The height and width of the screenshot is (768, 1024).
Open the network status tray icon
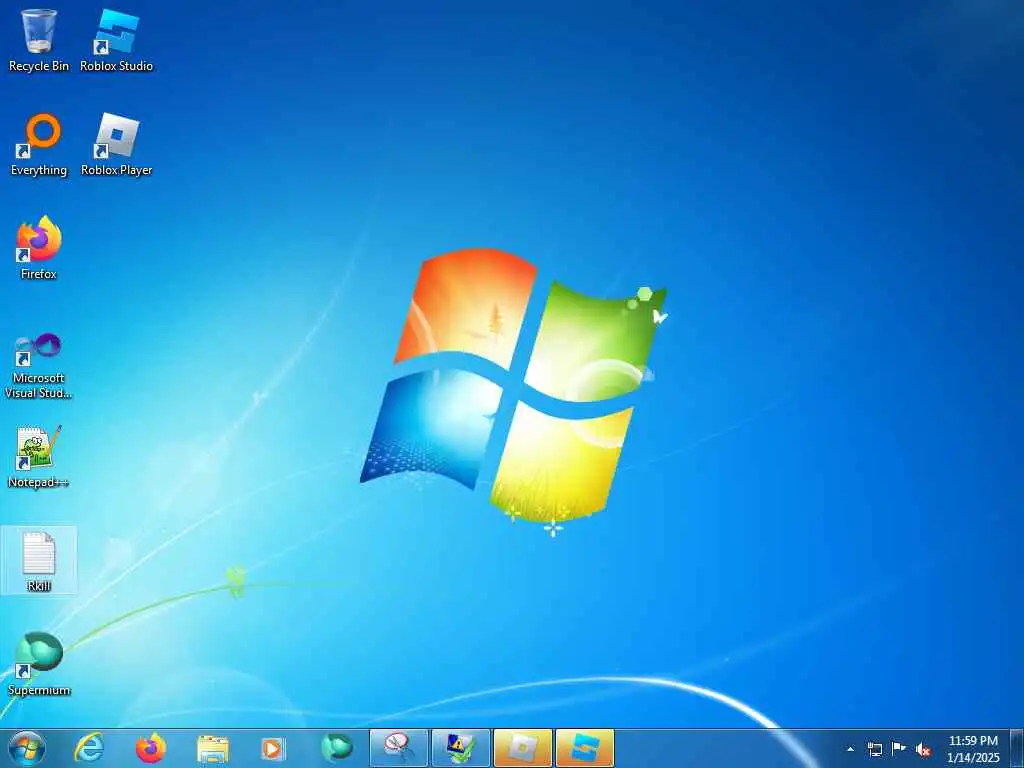(x=874, y=749)
